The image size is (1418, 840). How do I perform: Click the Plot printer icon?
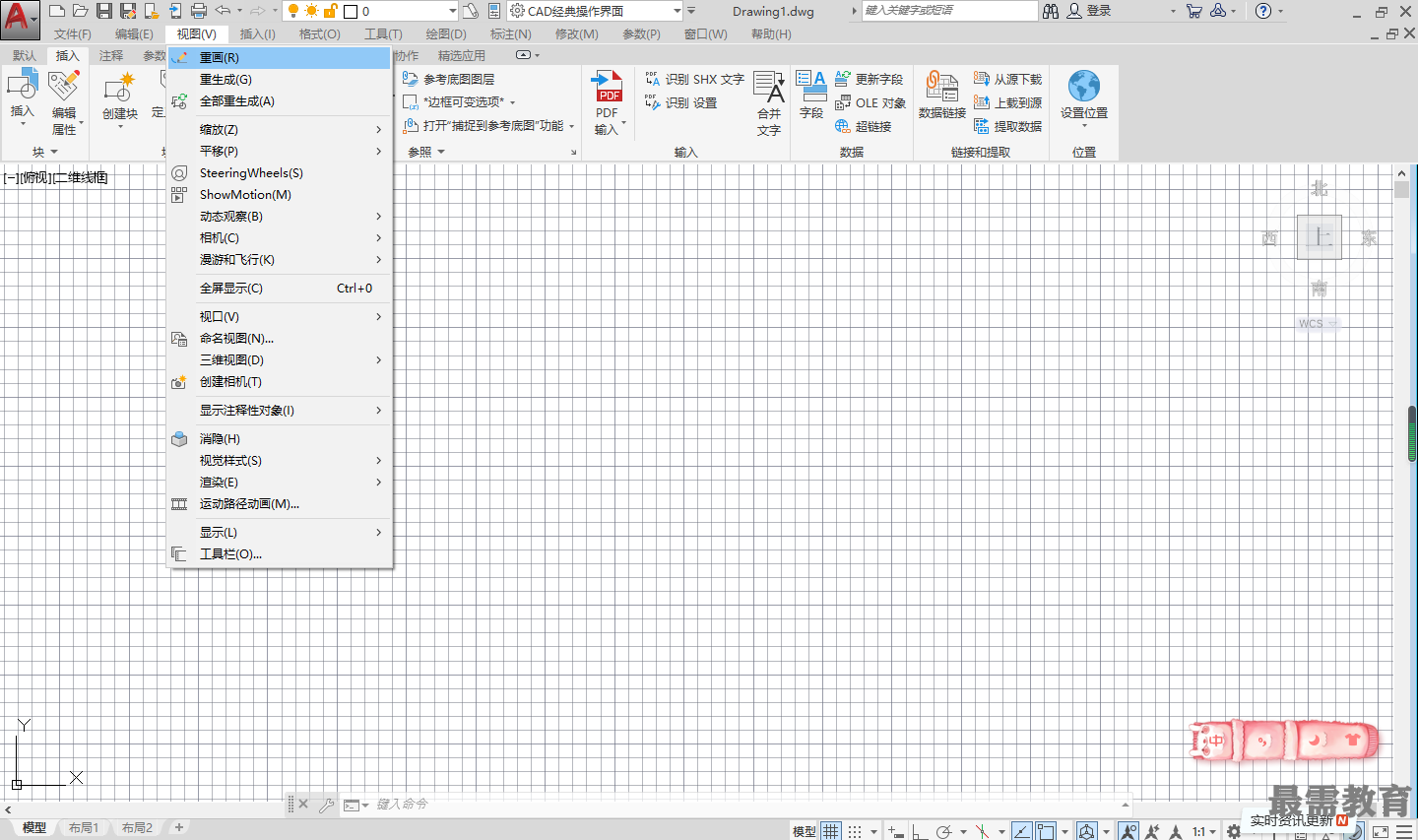tap(199, 11)
